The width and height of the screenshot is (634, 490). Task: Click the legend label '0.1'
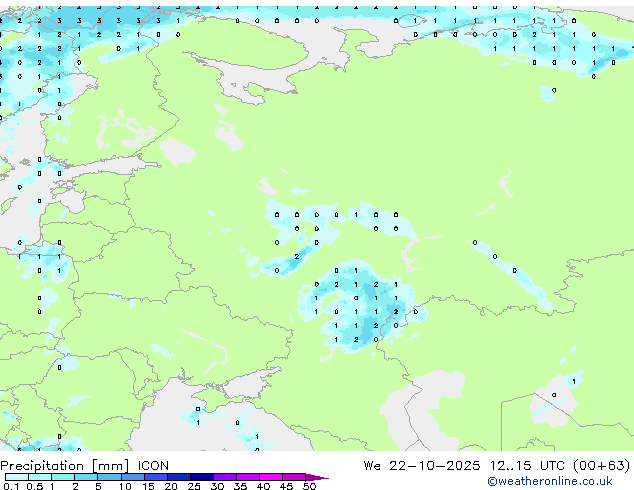(x=11, y=486)
